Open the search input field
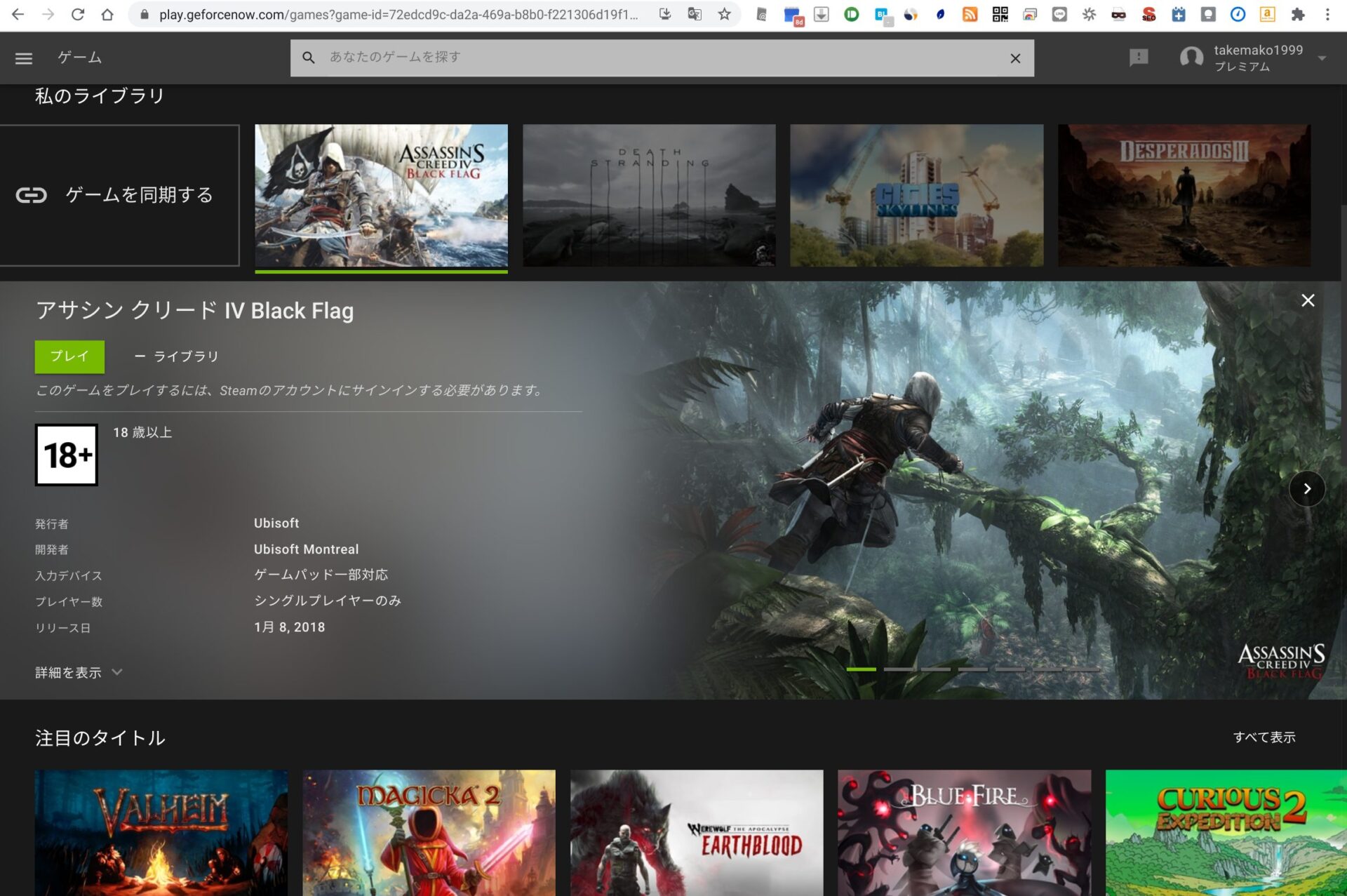 [660, 57]
